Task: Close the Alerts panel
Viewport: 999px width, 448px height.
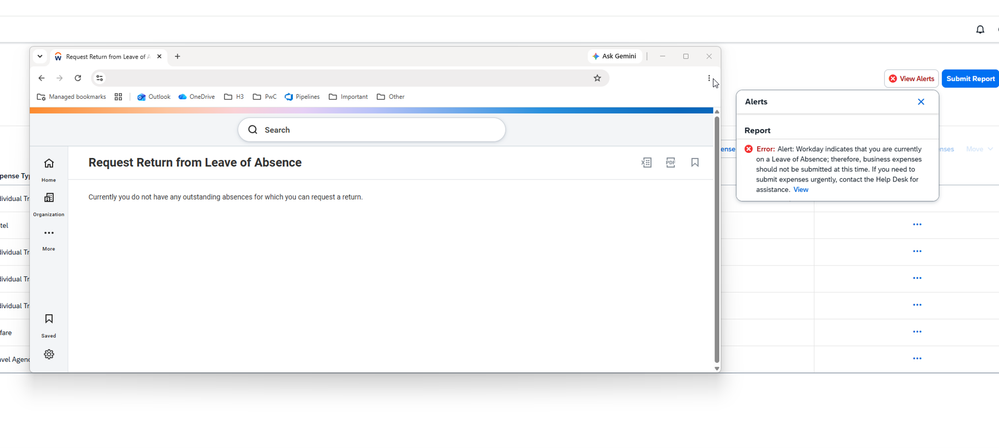Action: click(921, 101)
